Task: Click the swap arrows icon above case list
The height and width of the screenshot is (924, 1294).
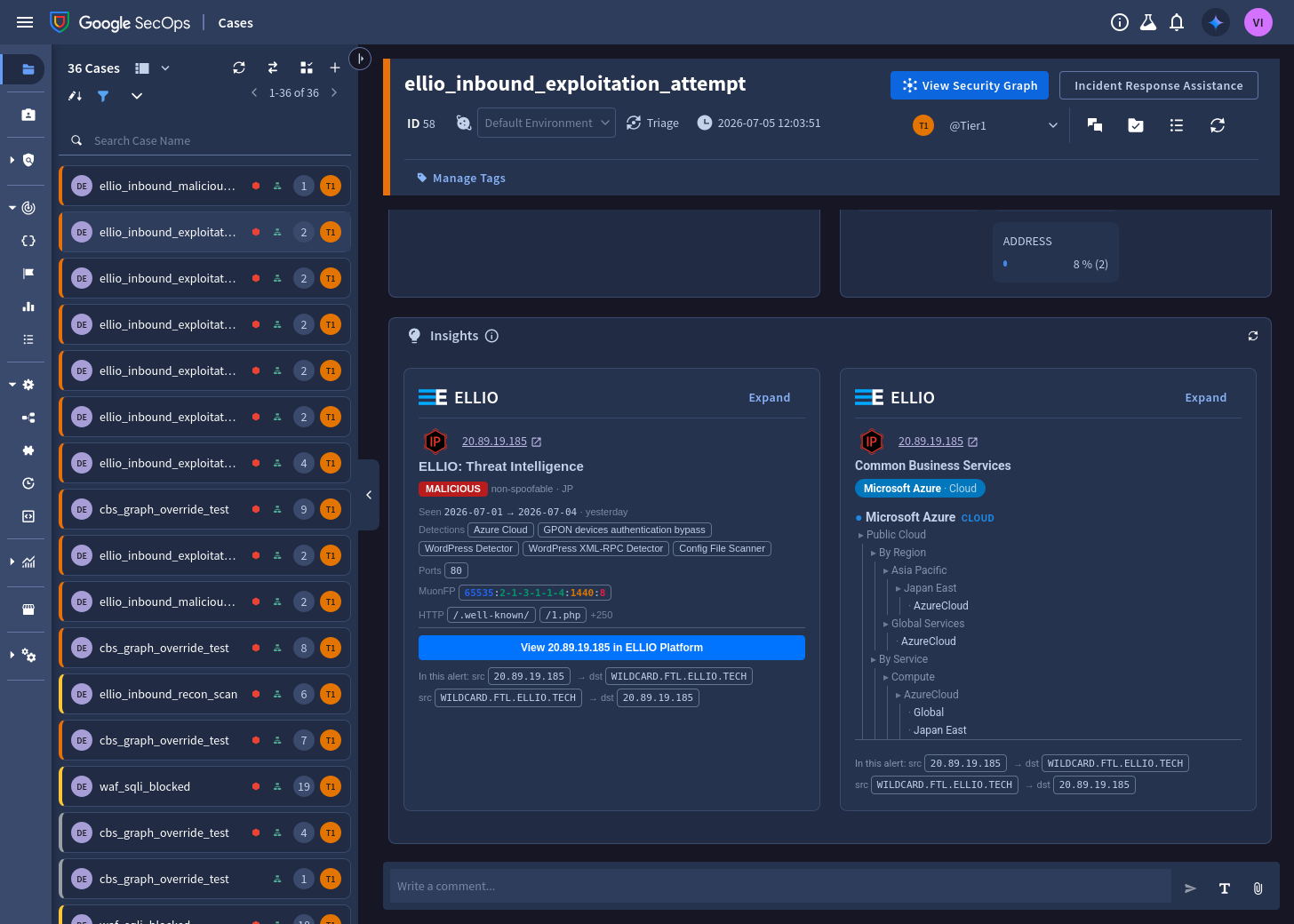Action: pos(273,68)
